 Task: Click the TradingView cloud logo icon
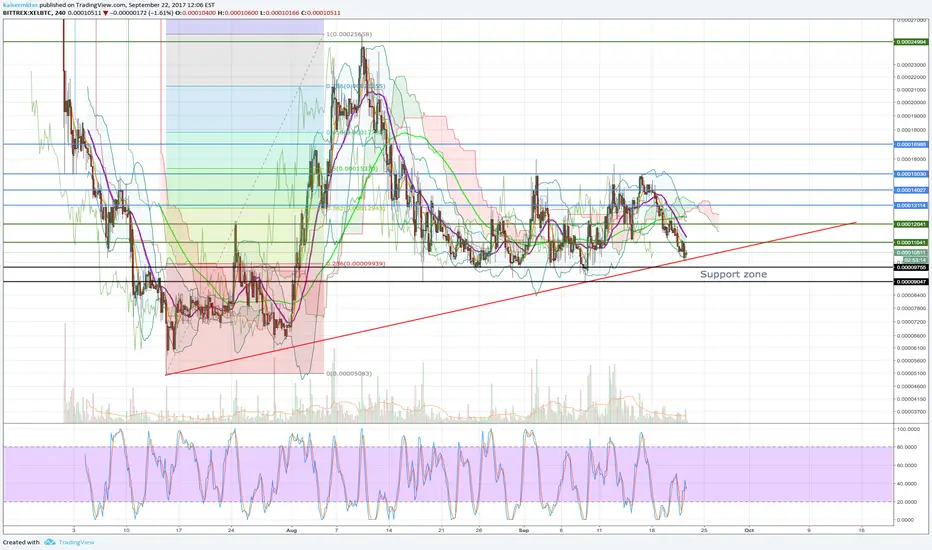(49, 542)
